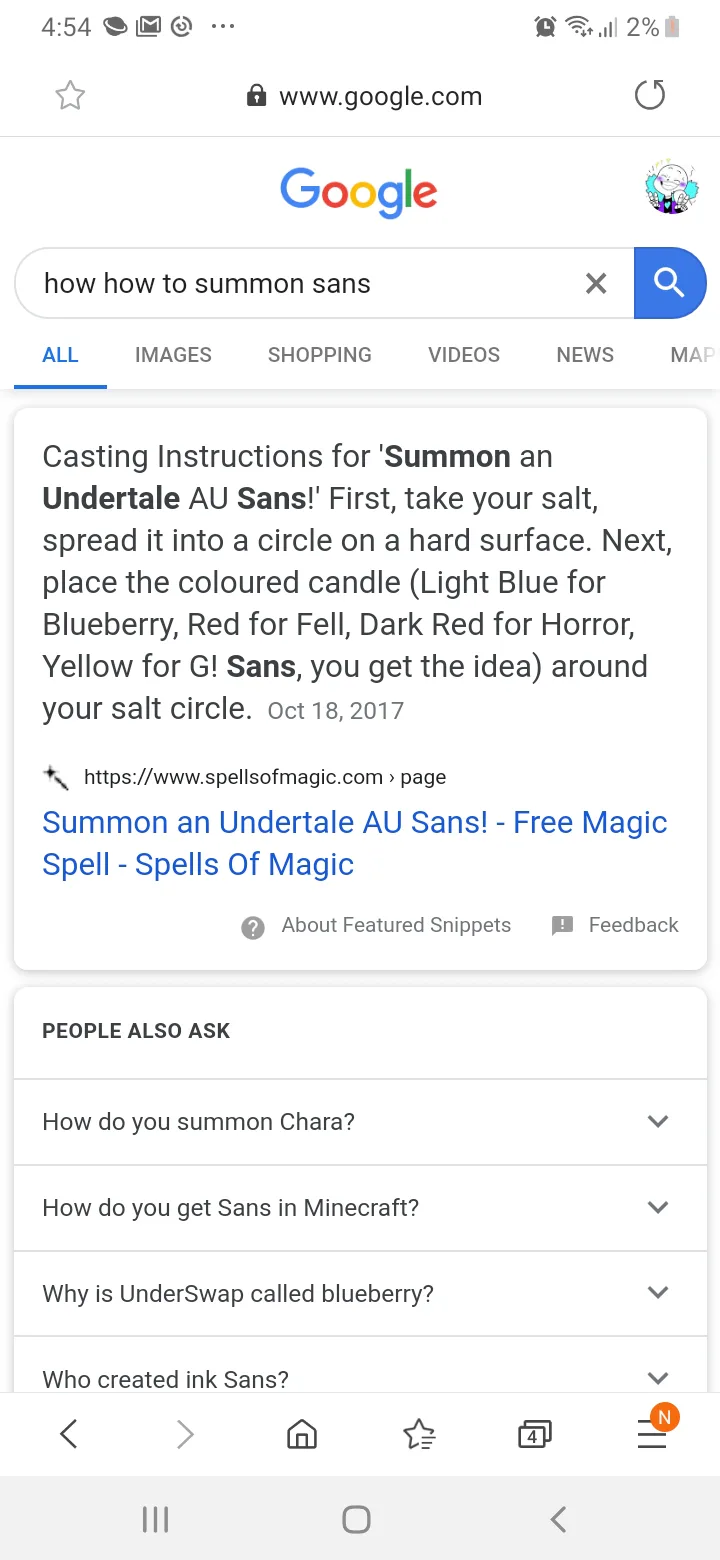Expand "How do you get Sans in Minecraft?"
Screen dimensions: 720x1560
click(360, 1208)
